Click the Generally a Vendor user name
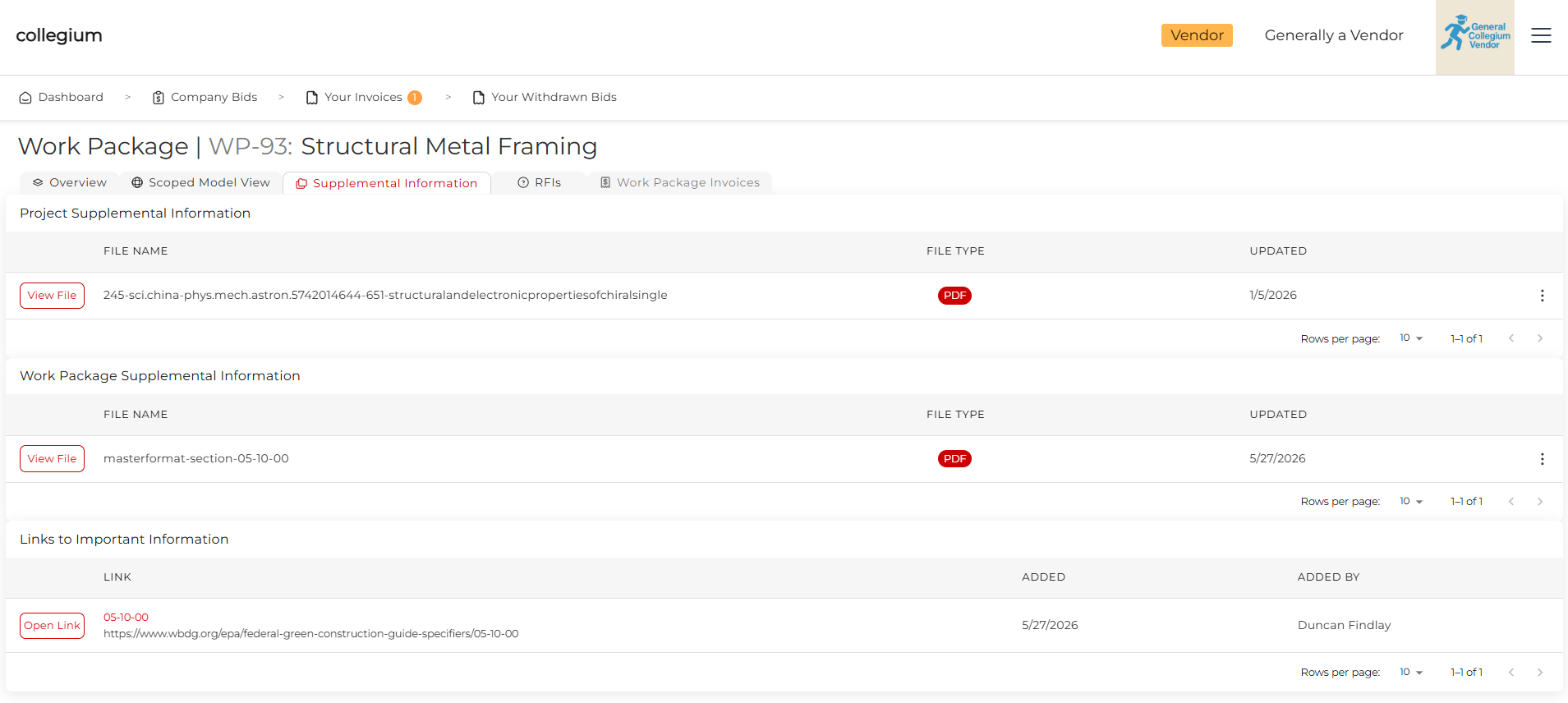 1334,35
